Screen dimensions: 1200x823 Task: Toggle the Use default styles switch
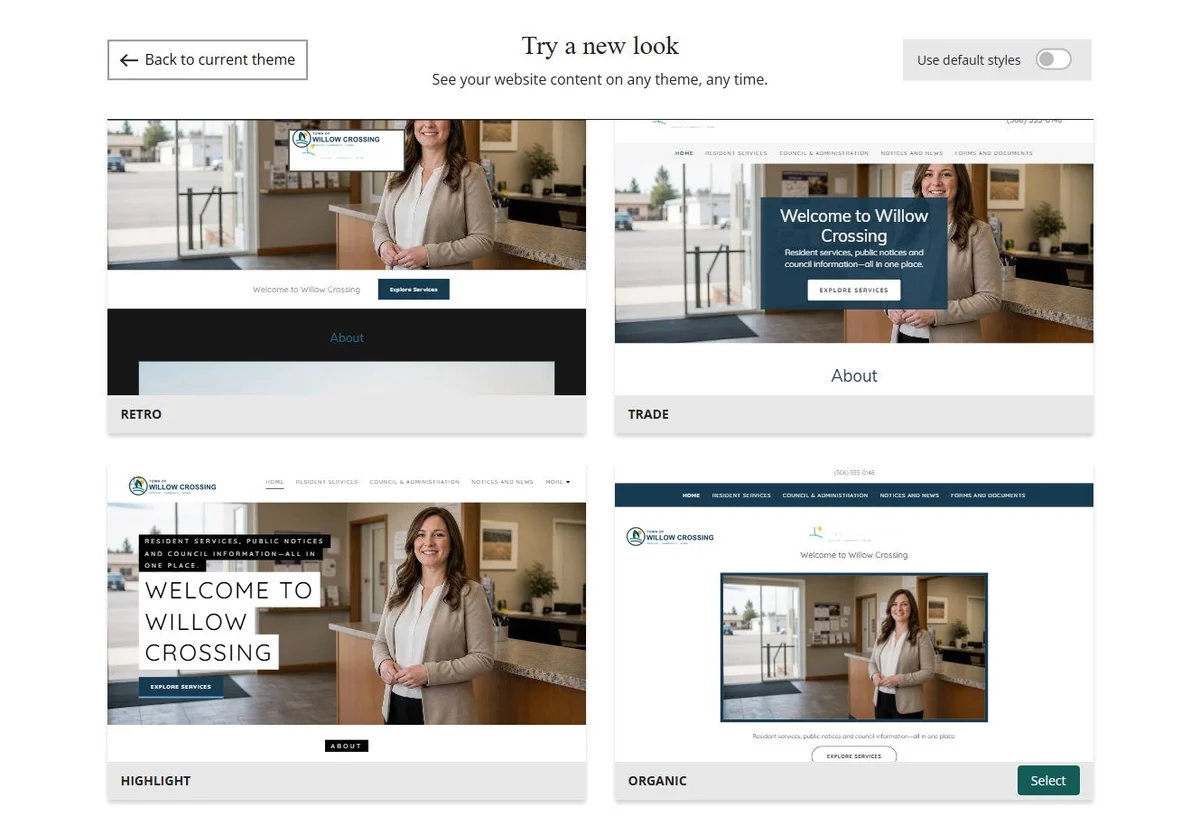tap(1053, 60)
